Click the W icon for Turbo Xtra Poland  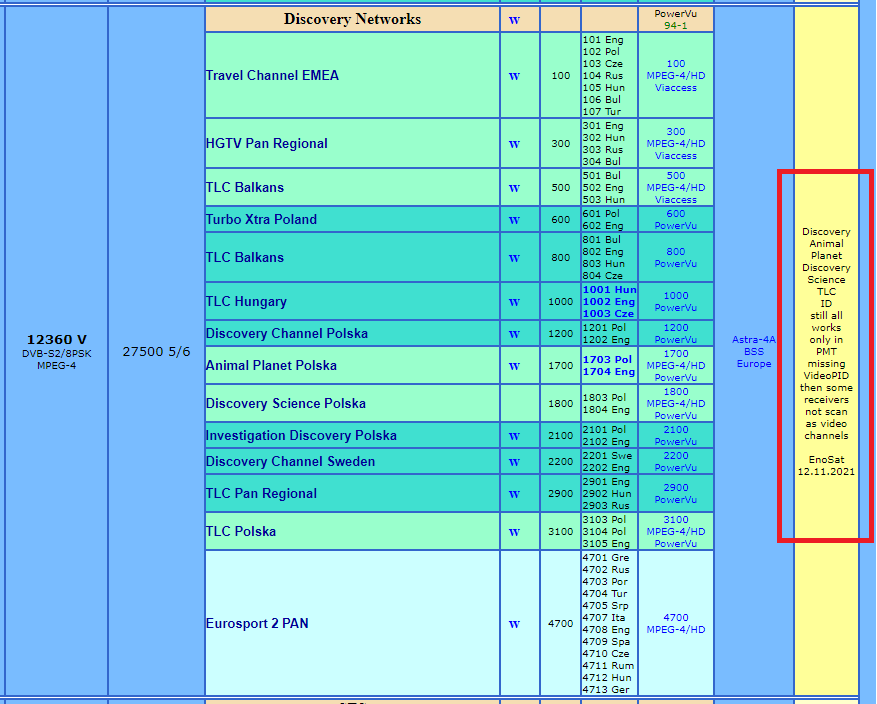[x=514, y=220]
